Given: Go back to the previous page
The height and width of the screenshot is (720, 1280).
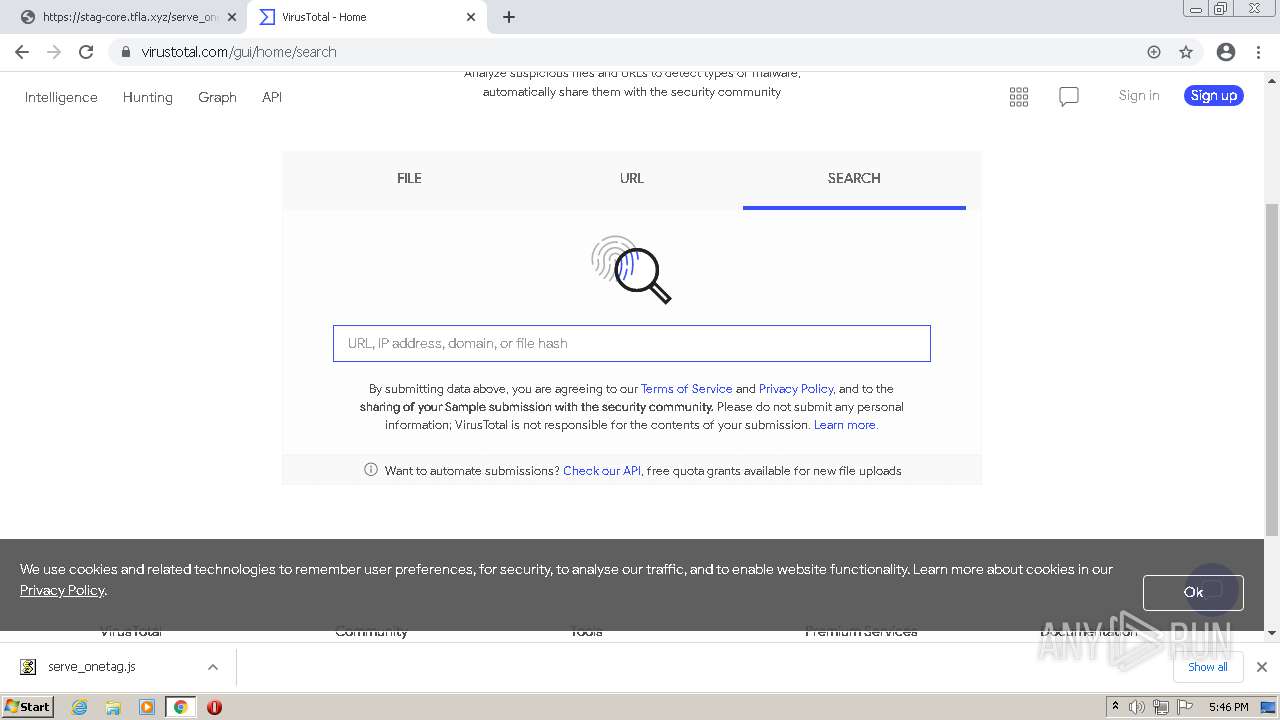Looking at the screenshot, I should coord(22,52).
